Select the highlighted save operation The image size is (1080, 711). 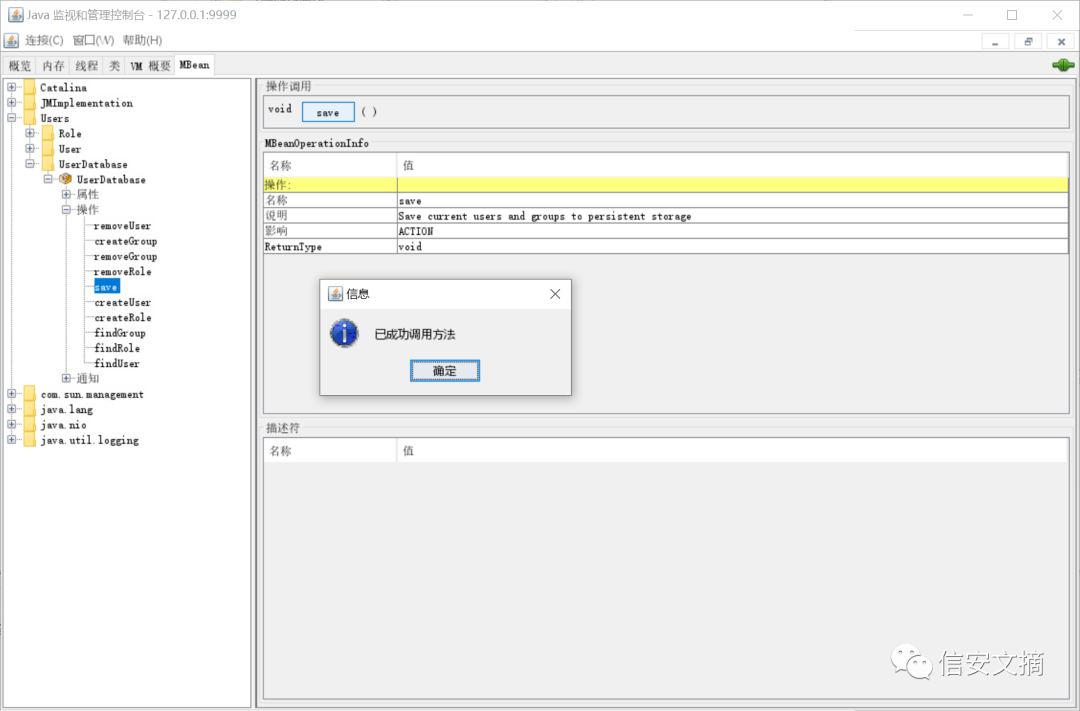coord(107,287)
